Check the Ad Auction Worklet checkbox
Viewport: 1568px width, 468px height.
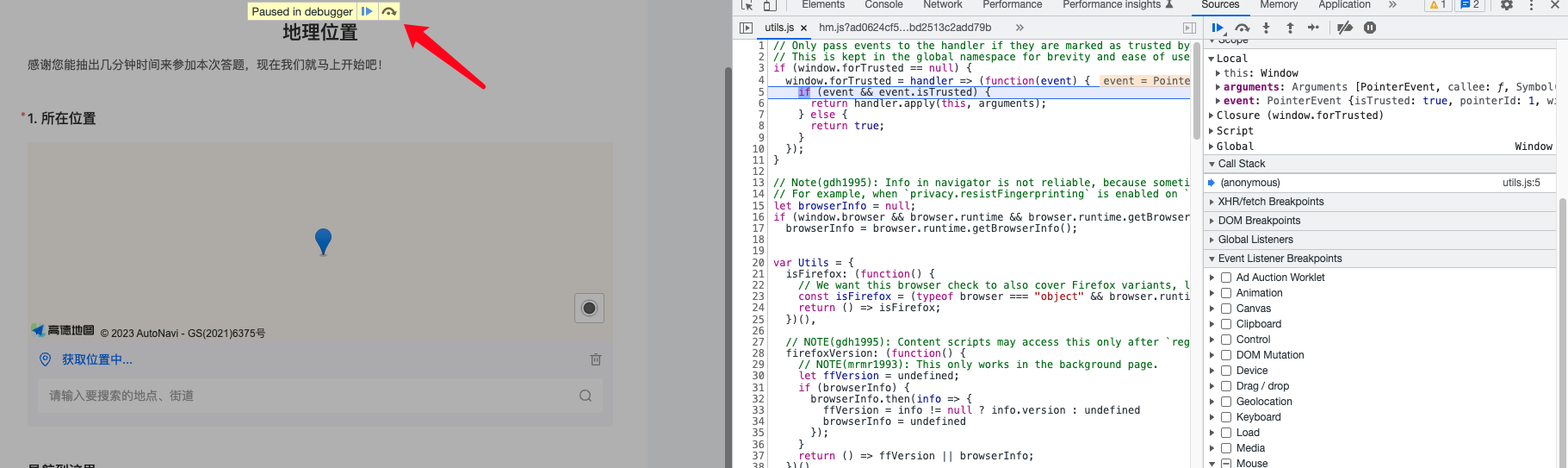[x=1226, y=278]
